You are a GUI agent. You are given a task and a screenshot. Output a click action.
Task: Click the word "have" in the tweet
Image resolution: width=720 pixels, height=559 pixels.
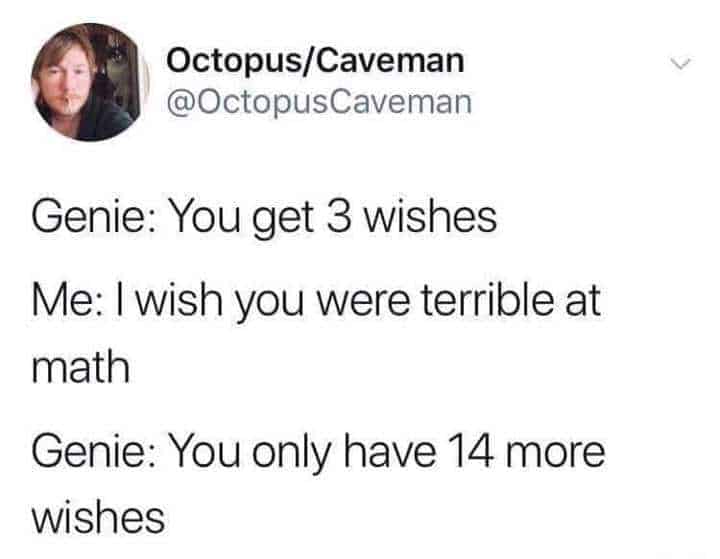(x=390, y=451)
